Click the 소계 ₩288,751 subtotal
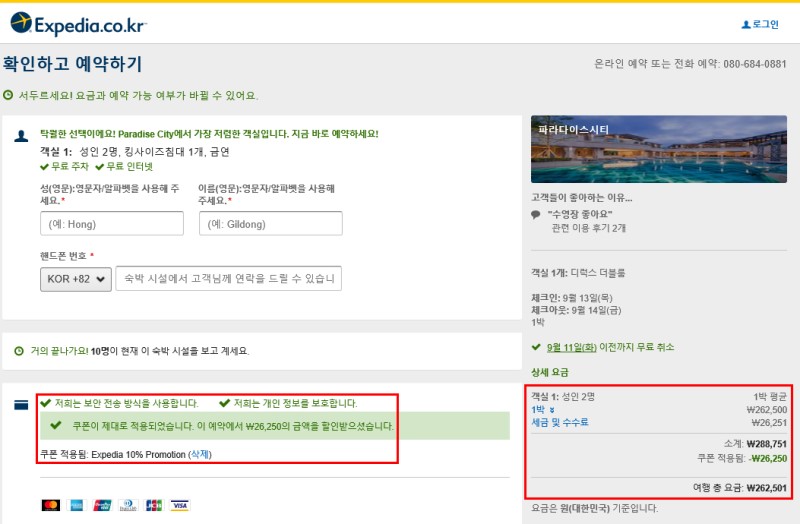The image size is (800, 524). (x=755, y=444)
